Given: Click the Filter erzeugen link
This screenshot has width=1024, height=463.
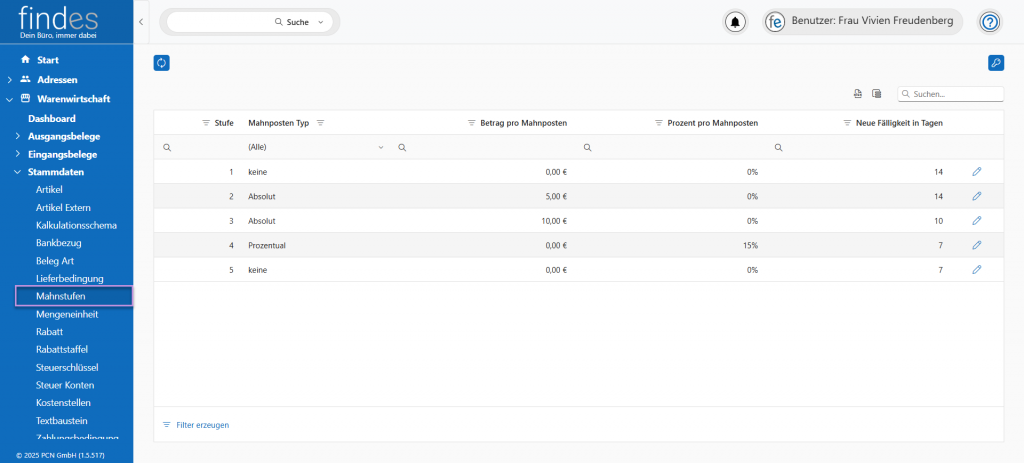Looking at the screenshot, I should (202, 425).
